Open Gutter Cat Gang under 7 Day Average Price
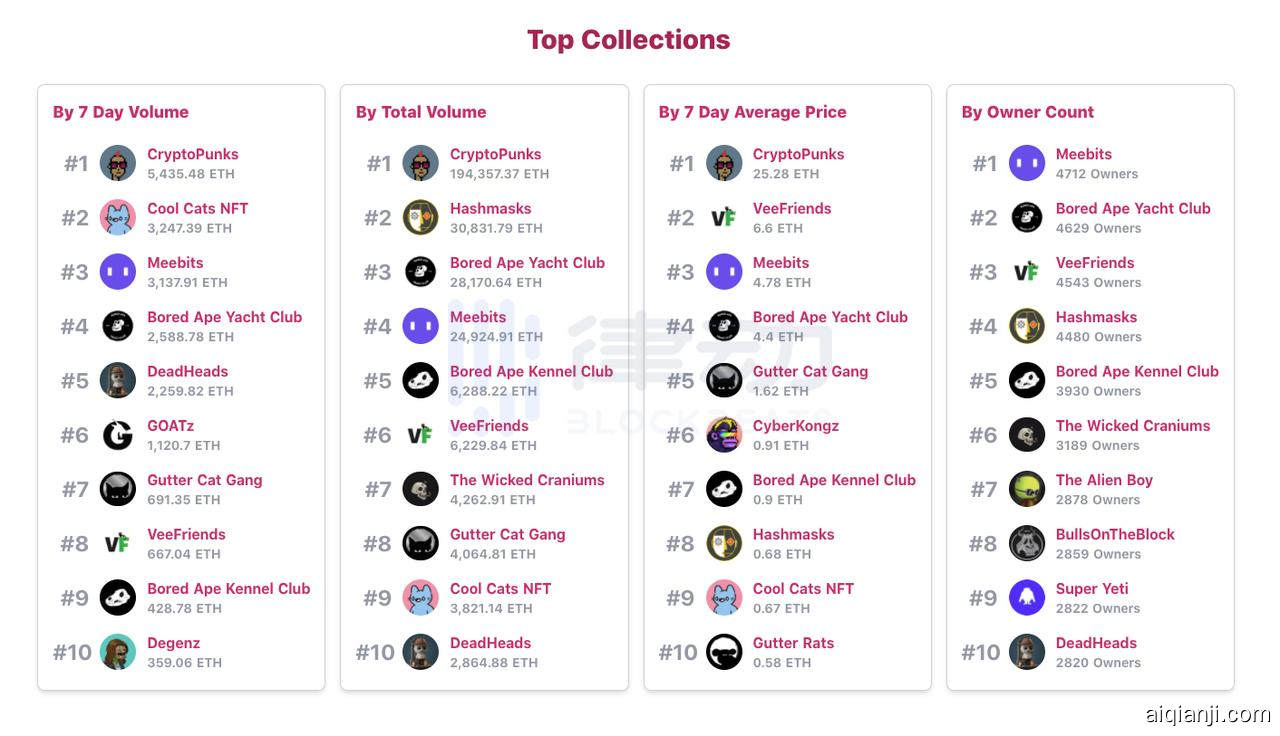Viewport: 1280px width, 736px height. click(x=810, y=371)
